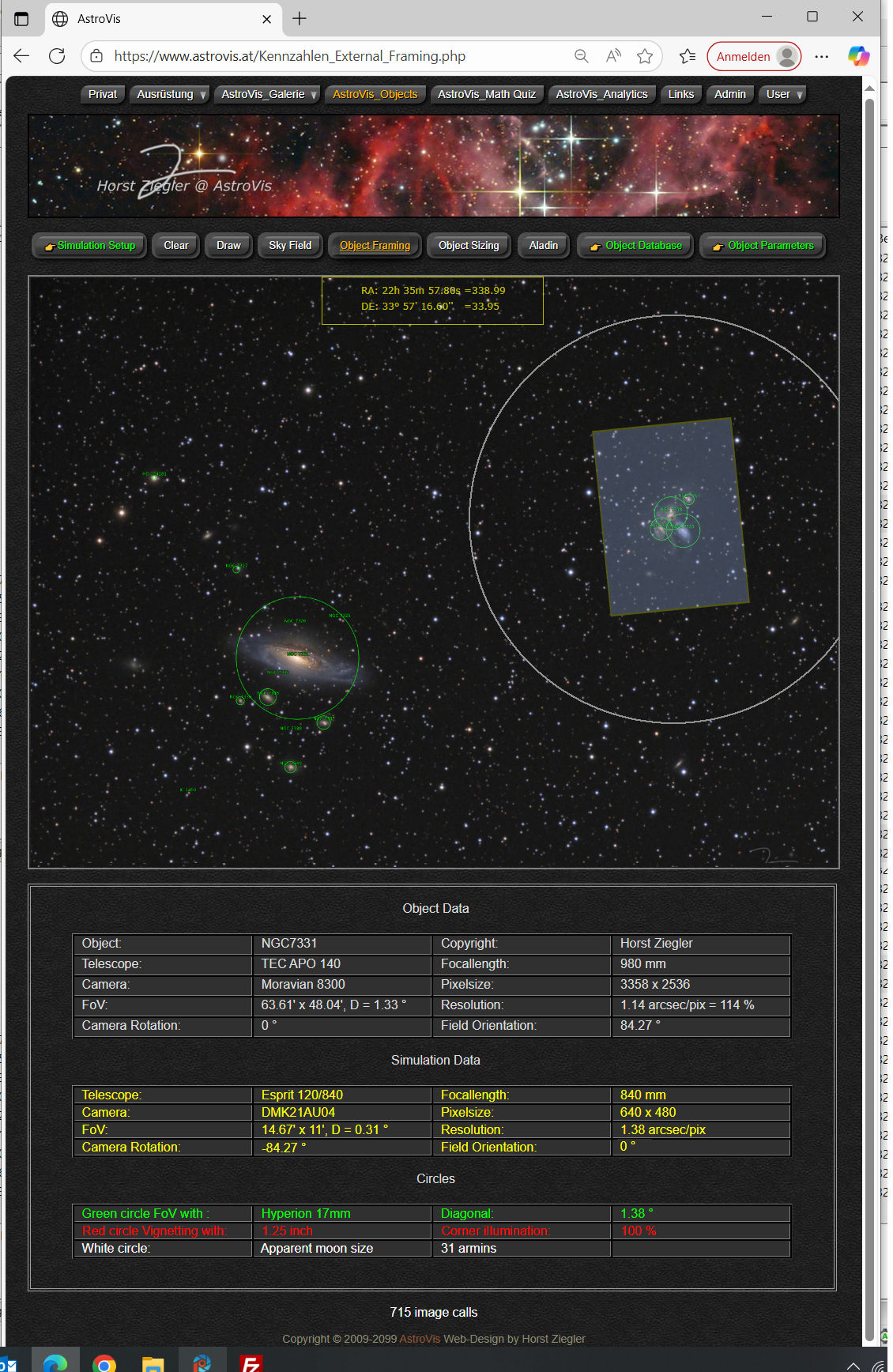Add page to favorites with star icon
The height and width of the screenshot is (1372, 893).
click(645, 56)
